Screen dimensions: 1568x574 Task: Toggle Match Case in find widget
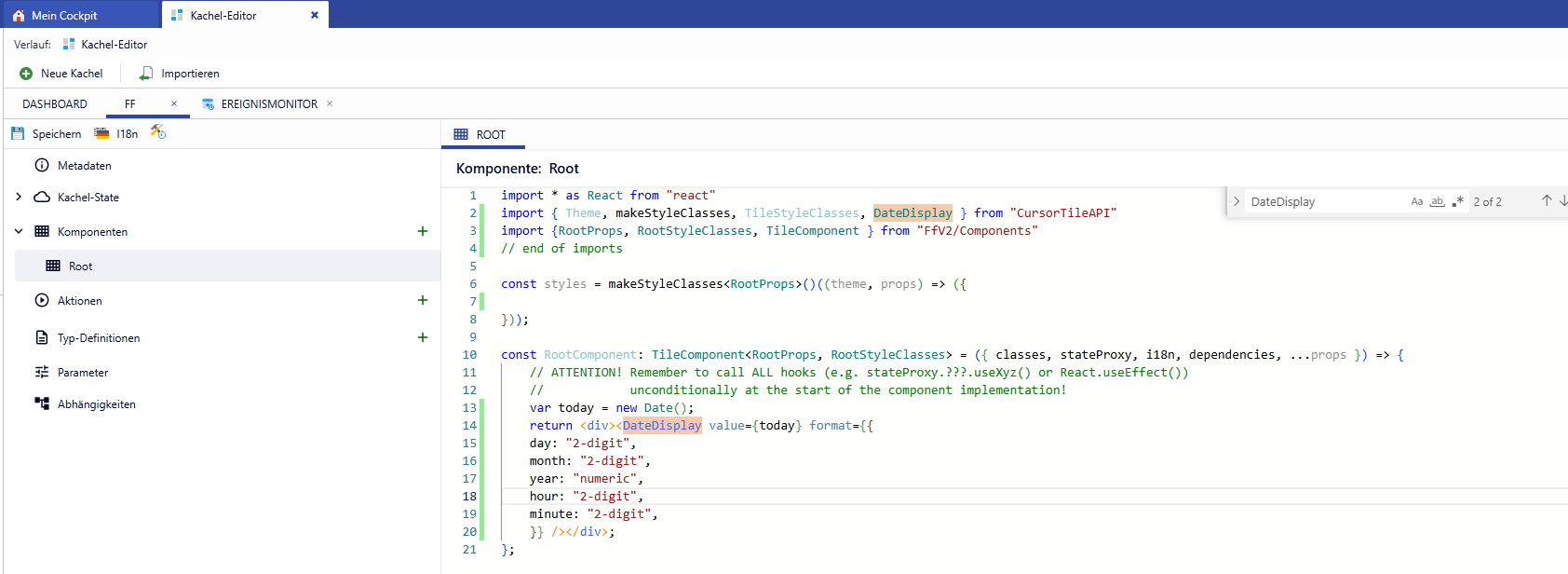tap(1417, 201)
